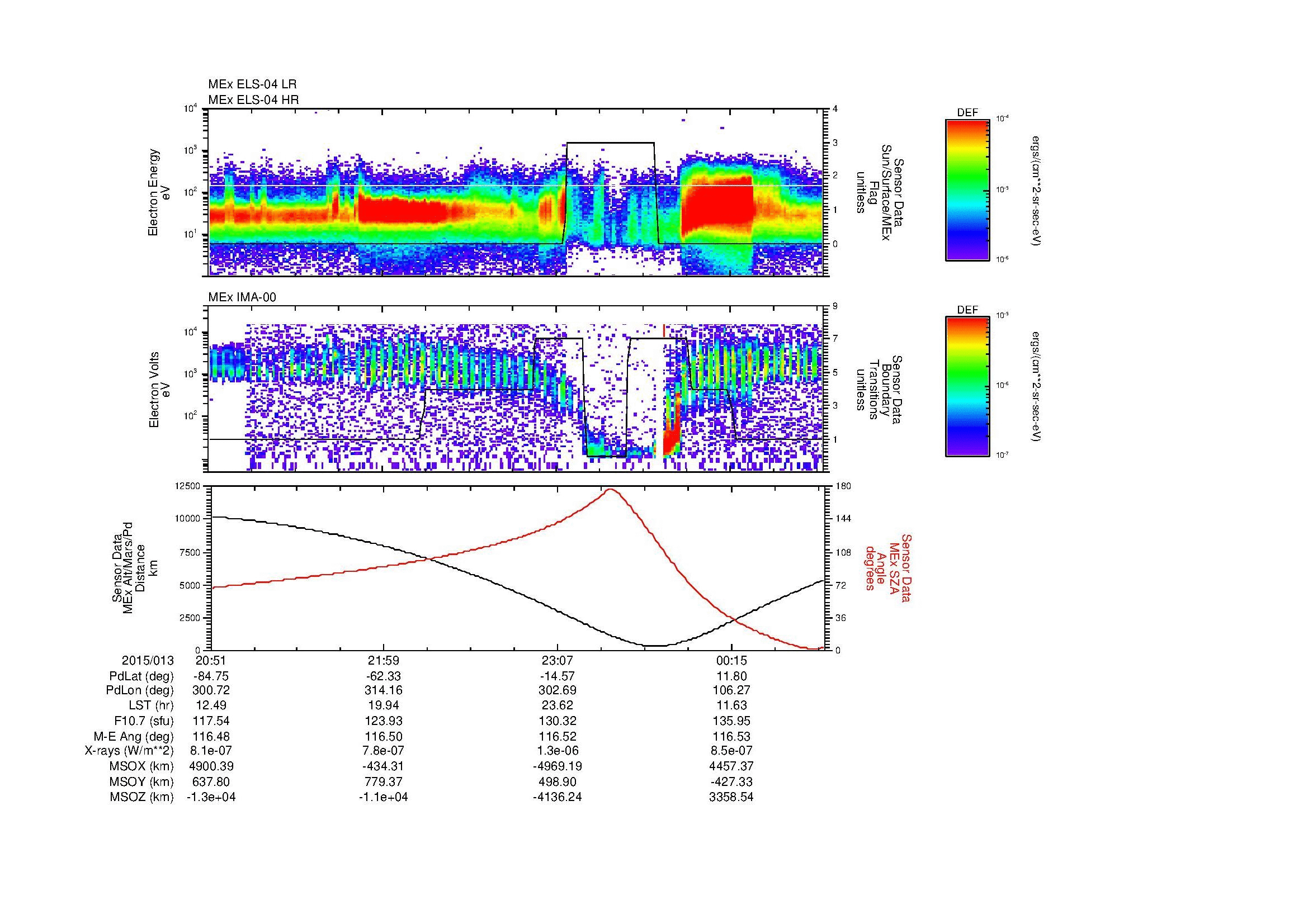Click the time tick '21:59'
This screenshot has height=924, width=1308.
tap(384, 661)
